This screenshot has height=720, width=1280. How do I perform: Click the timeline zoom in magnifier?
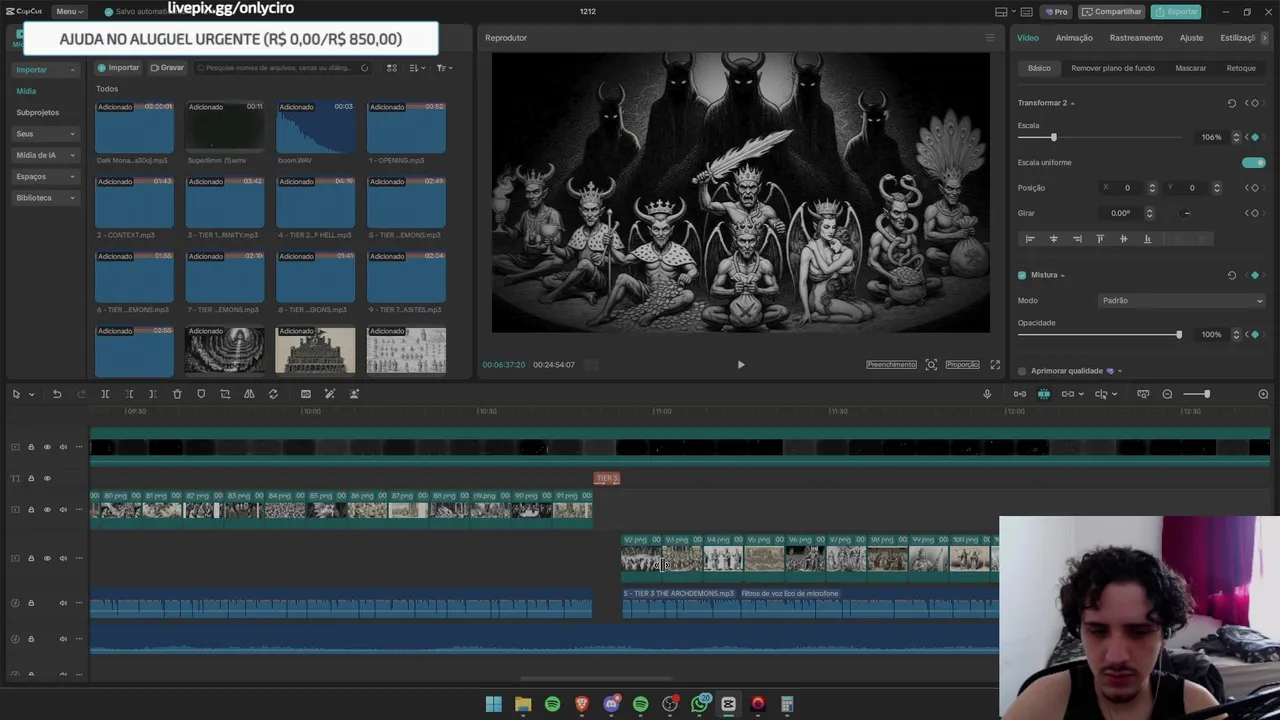tap(1263, 394)
